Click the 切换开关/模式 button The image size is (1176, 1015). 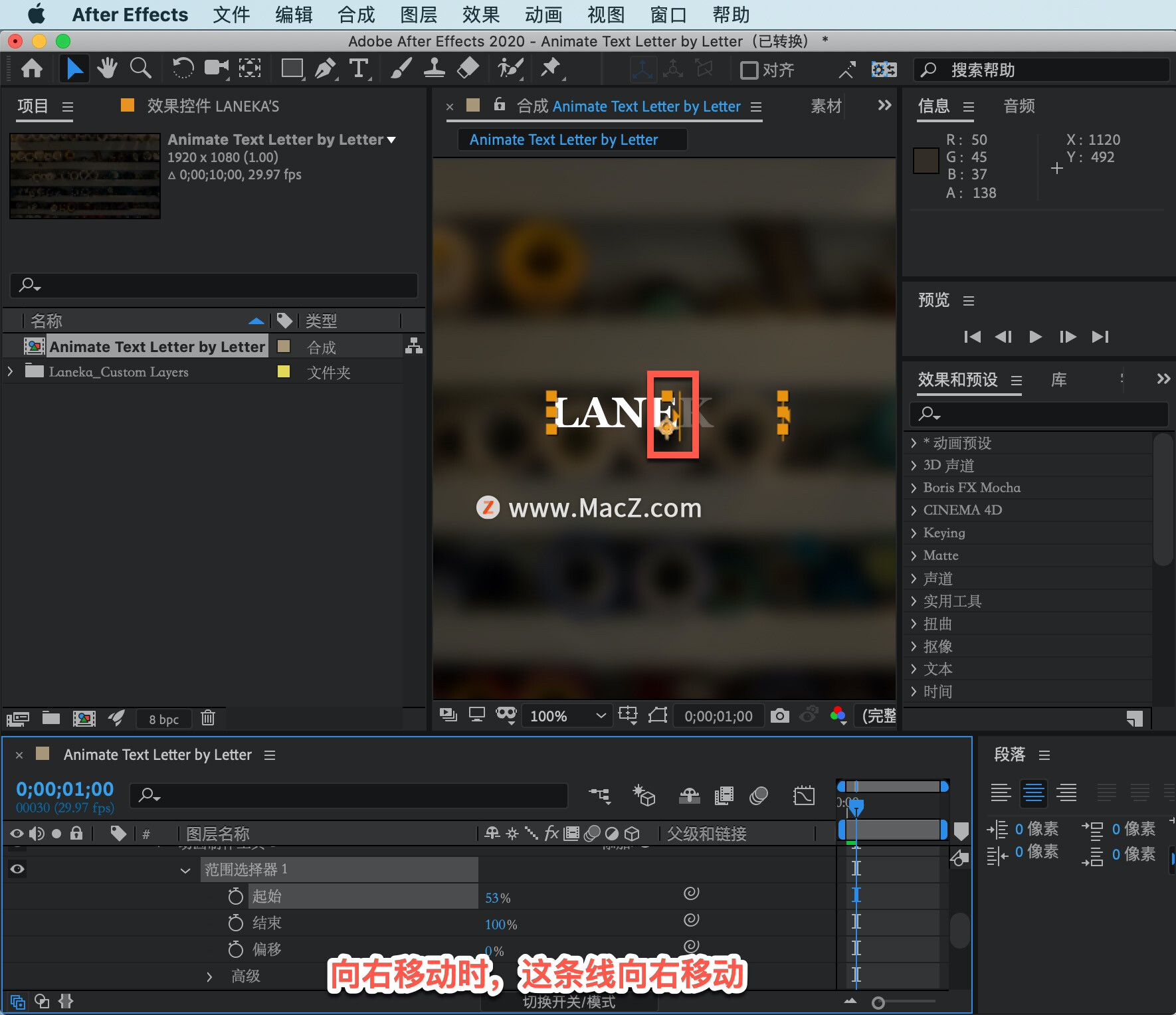pos(569,1002)
